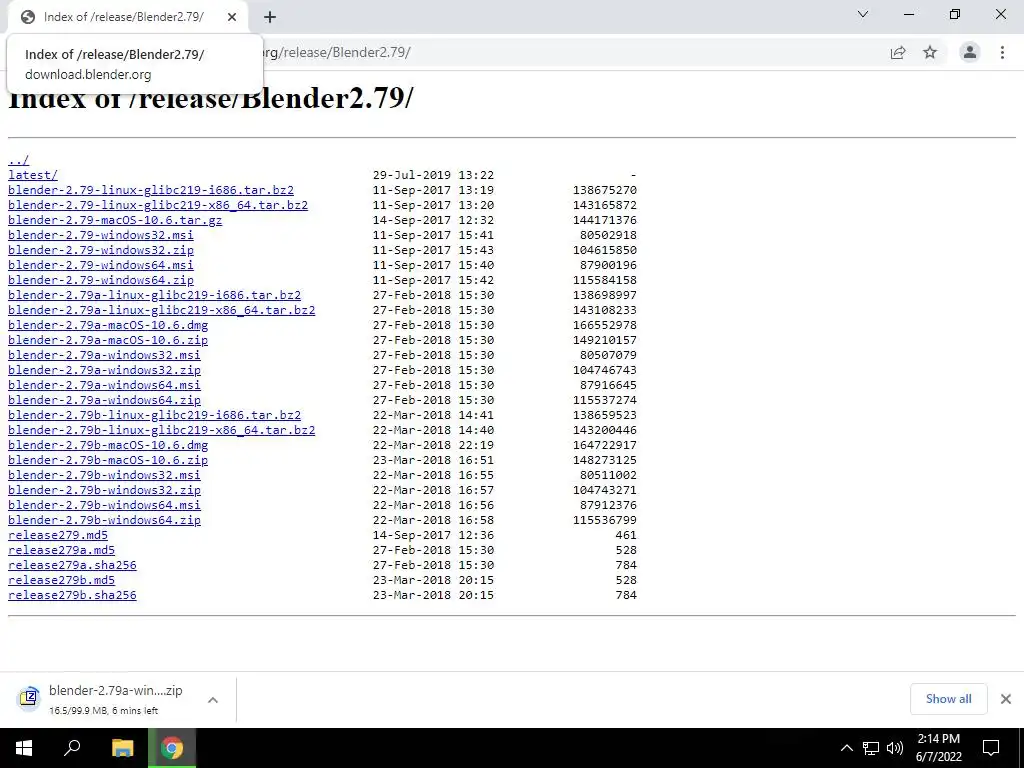The width and height of the screenshot is (1024, 768).
Task: Click the zip file icon in download bar
Action: tap(29, 697)
